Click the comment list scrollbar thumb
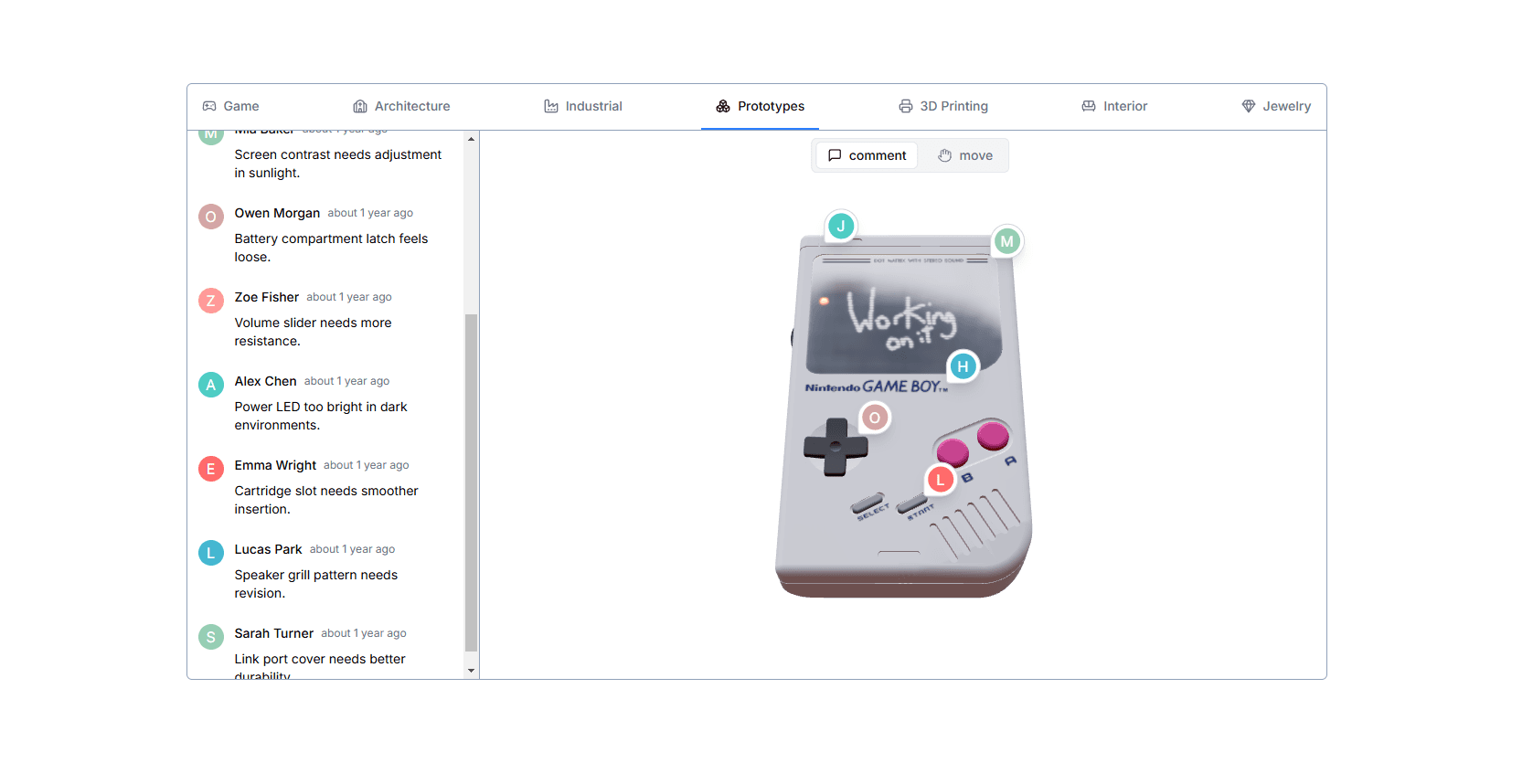 click(x=472, y=482)
